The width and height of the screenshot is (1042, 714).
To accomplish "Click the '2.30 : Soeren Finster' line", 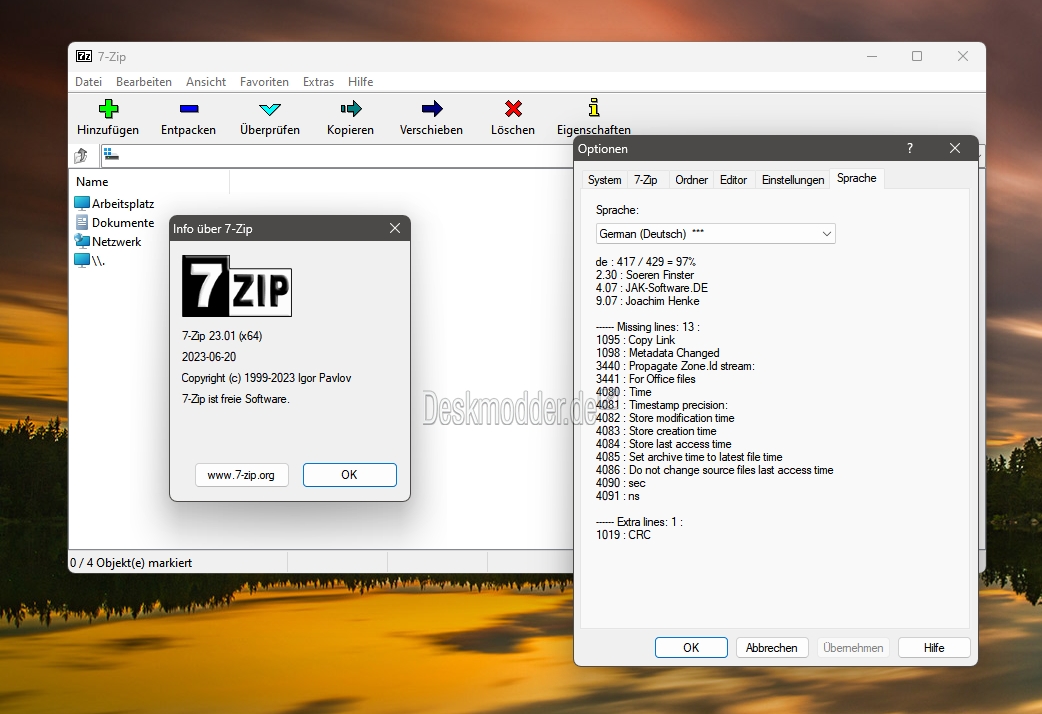I will coord(645,275).
